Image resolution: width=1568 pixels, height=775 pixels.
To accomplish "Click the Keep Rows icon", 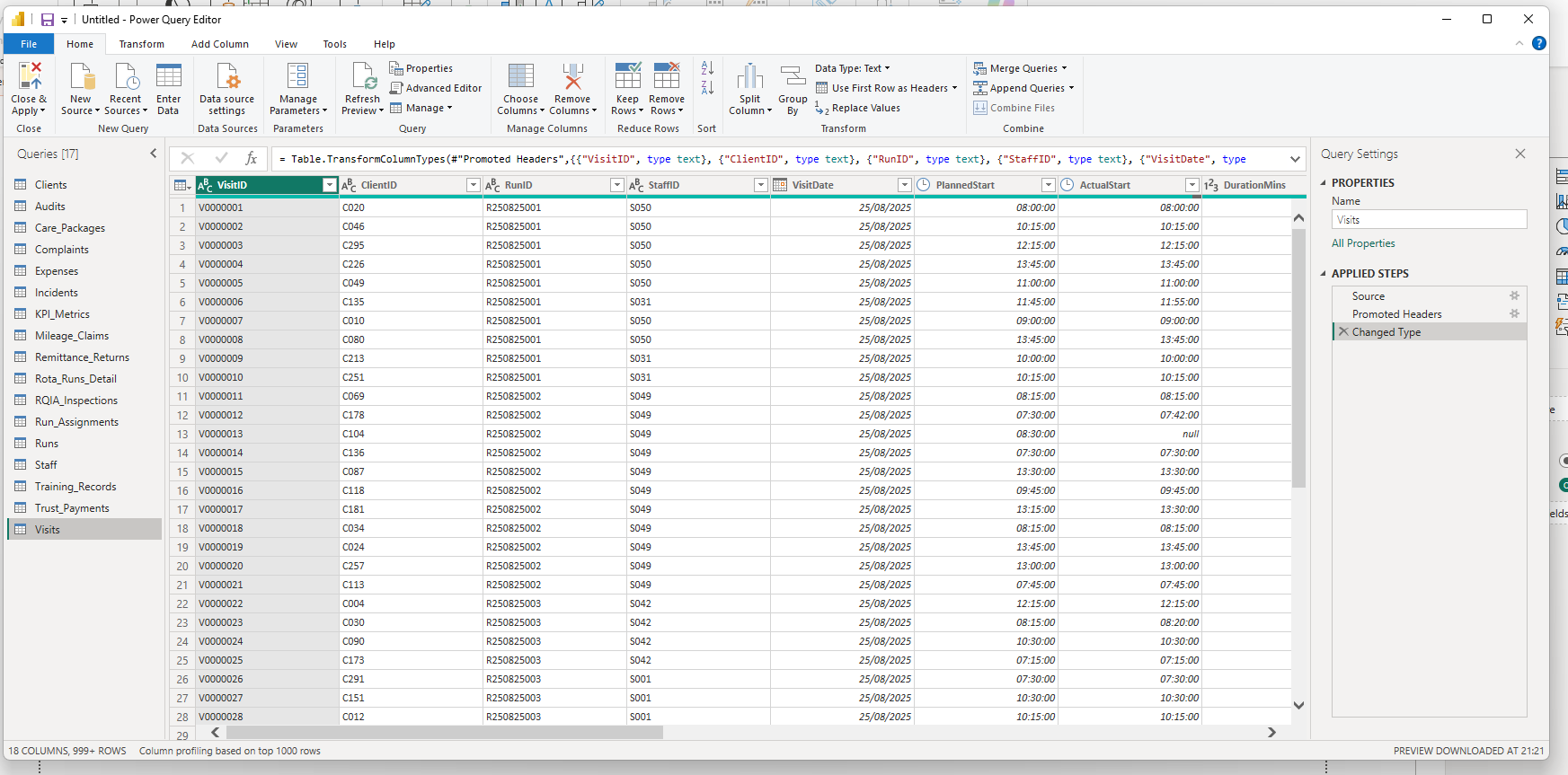I will 628,76.
